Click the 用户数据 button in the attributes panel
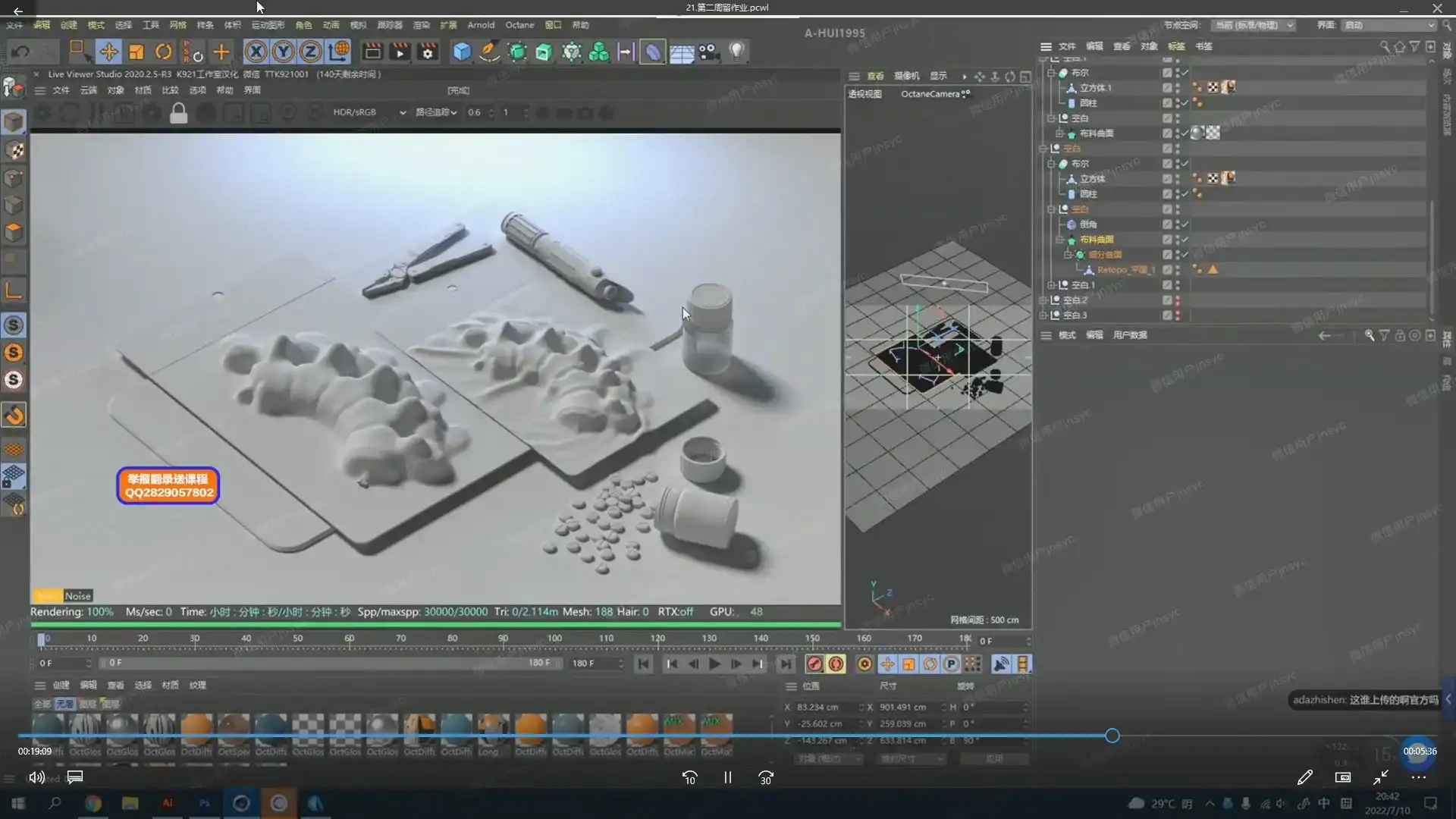The image size is (1456, 819). click(1130, 335)
